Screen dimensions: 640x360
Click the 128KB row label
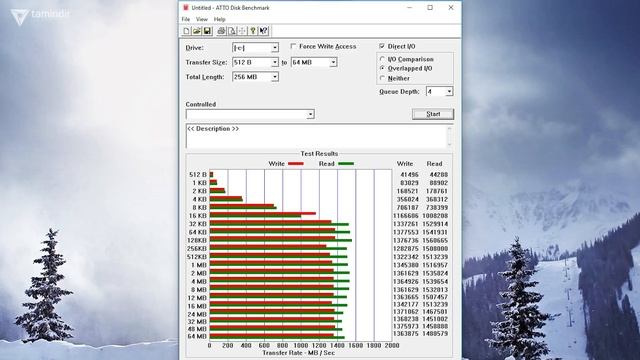tap(197, 240)
